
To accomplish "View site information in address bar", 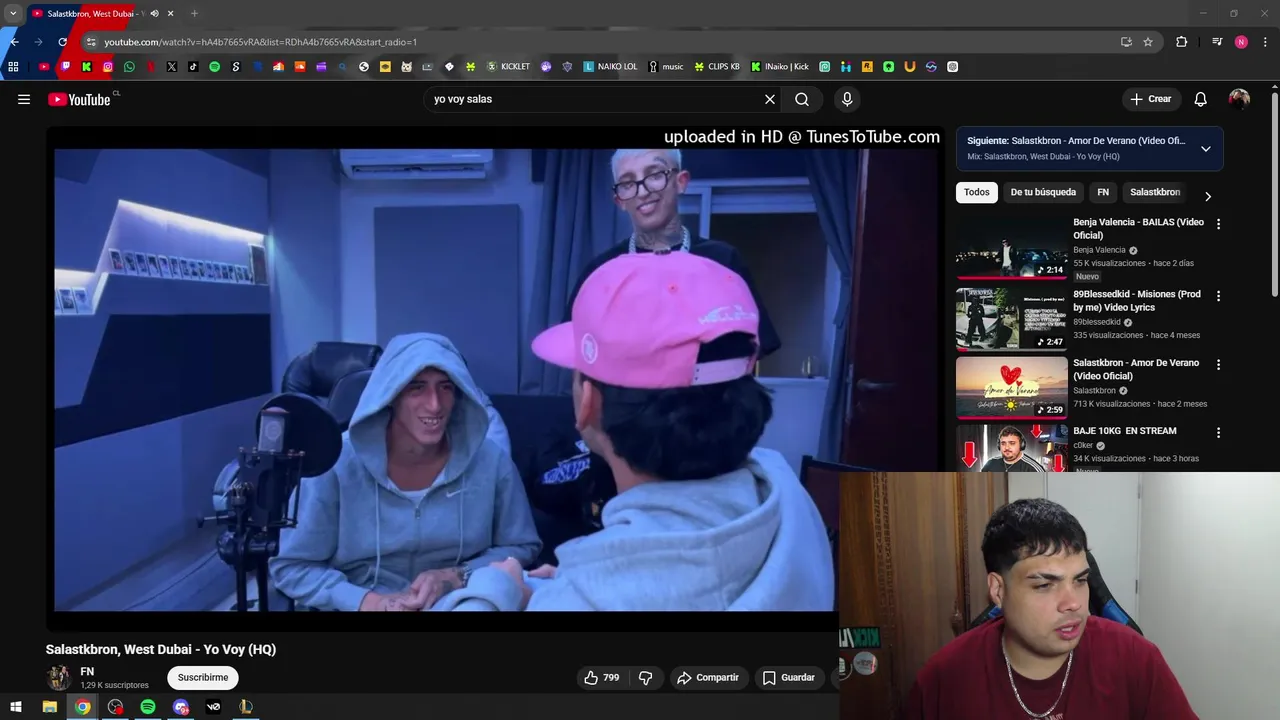I will (90, 42).
